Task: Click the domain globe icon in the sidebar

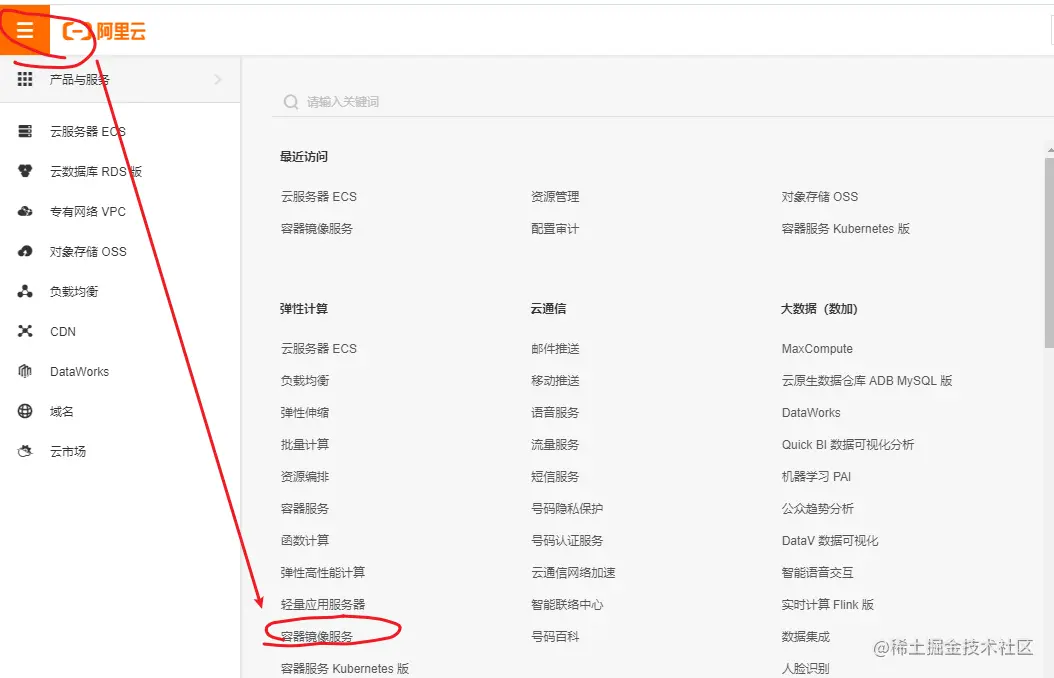Action: [x=25, y=411]
